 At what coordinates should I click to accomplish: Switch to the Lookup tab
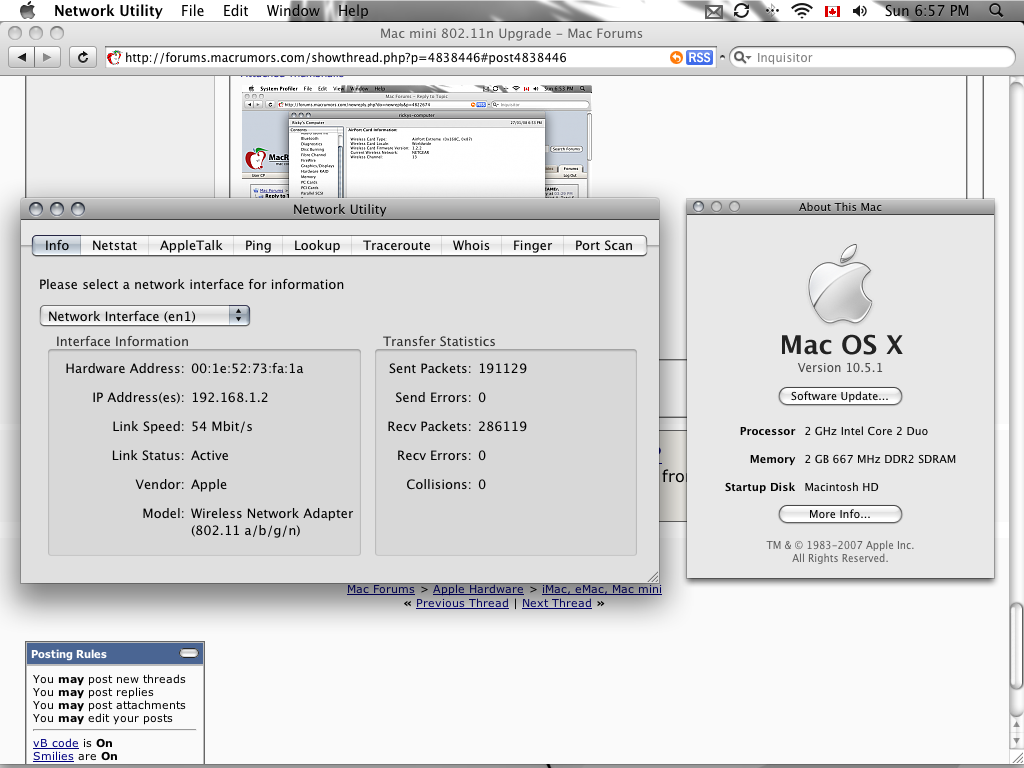pyautogui.click(x=317, y=246)
